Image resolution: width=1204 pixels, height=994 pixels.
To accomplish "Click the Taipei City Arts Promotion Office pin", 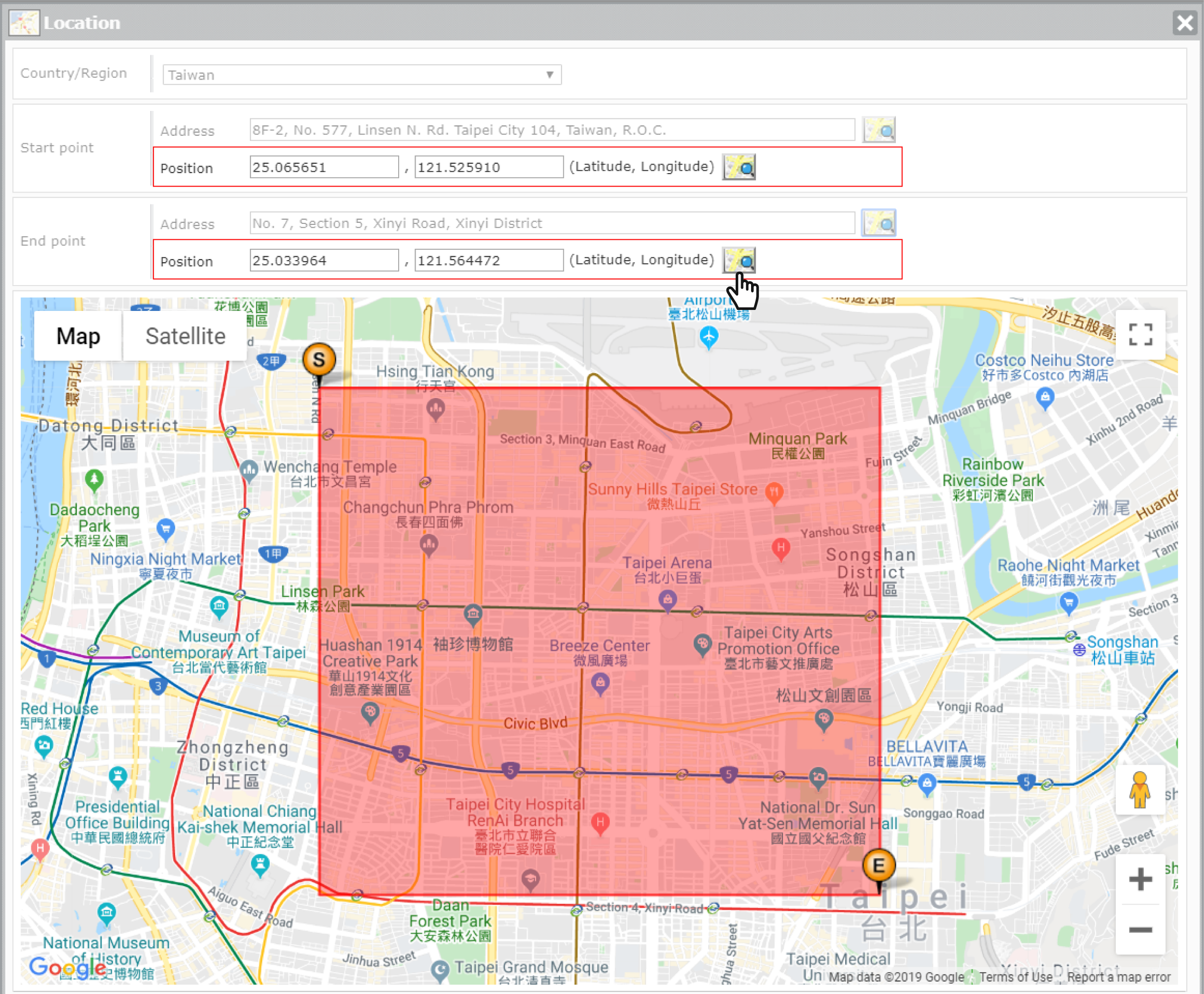I will coord(702,645).
